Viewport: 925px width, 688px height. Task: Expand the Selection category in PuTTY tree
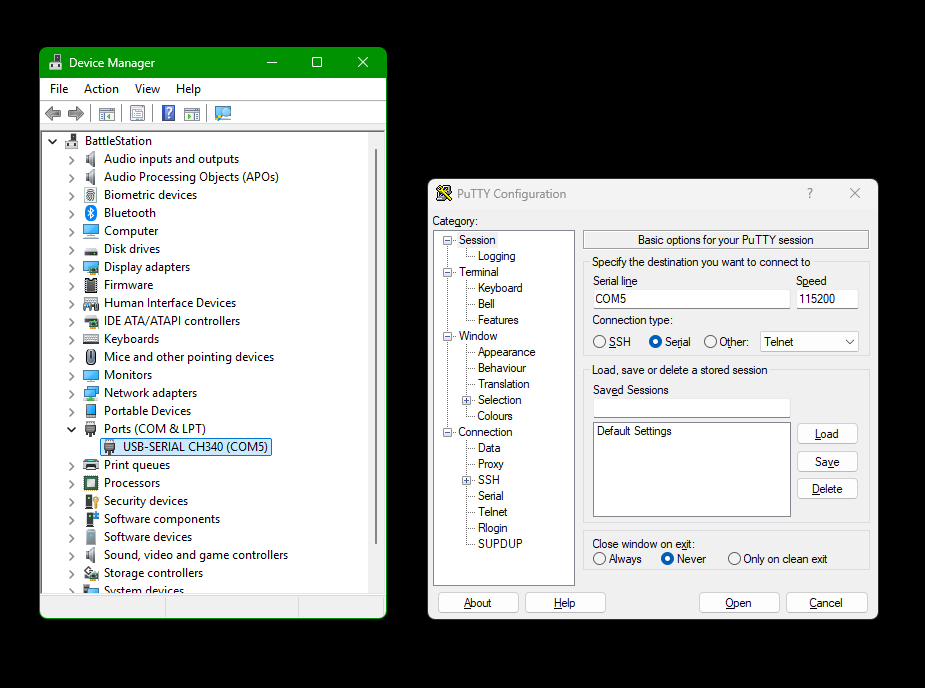pos(467,400)
